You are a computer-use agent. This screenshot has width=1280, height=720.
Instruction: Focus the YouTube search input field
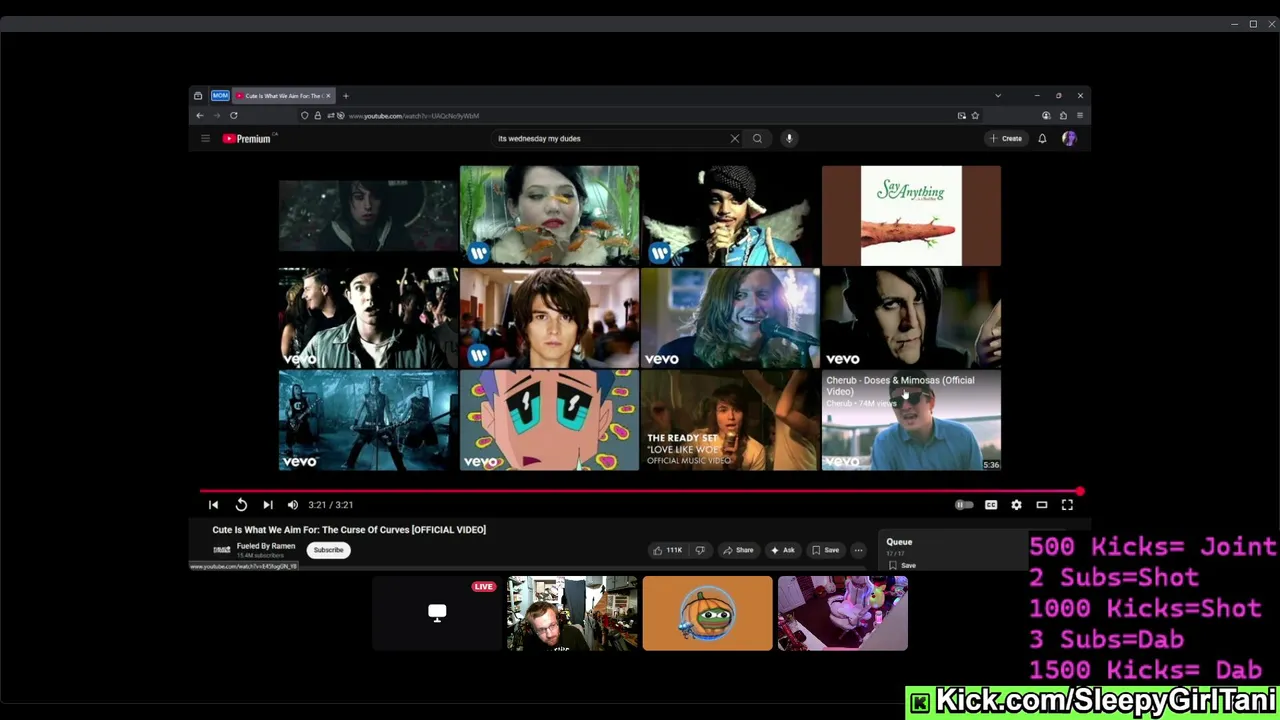[x=610, y=139]
